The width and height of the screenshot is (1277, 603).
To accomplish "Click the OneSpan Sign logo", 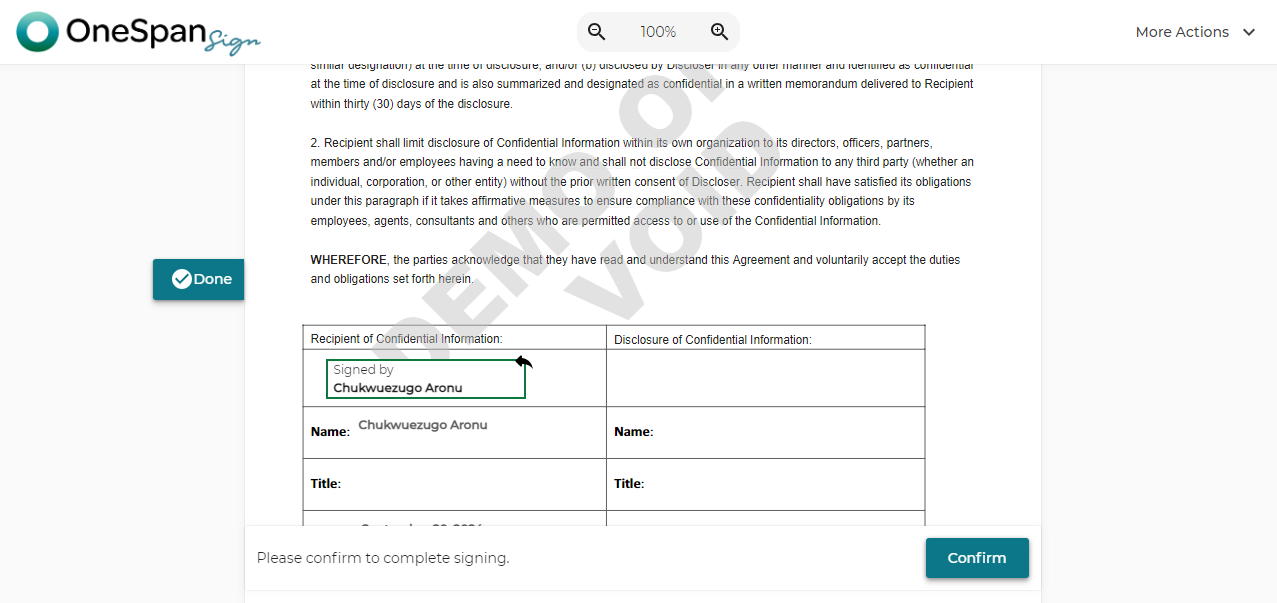I will (x=138, y=33).
